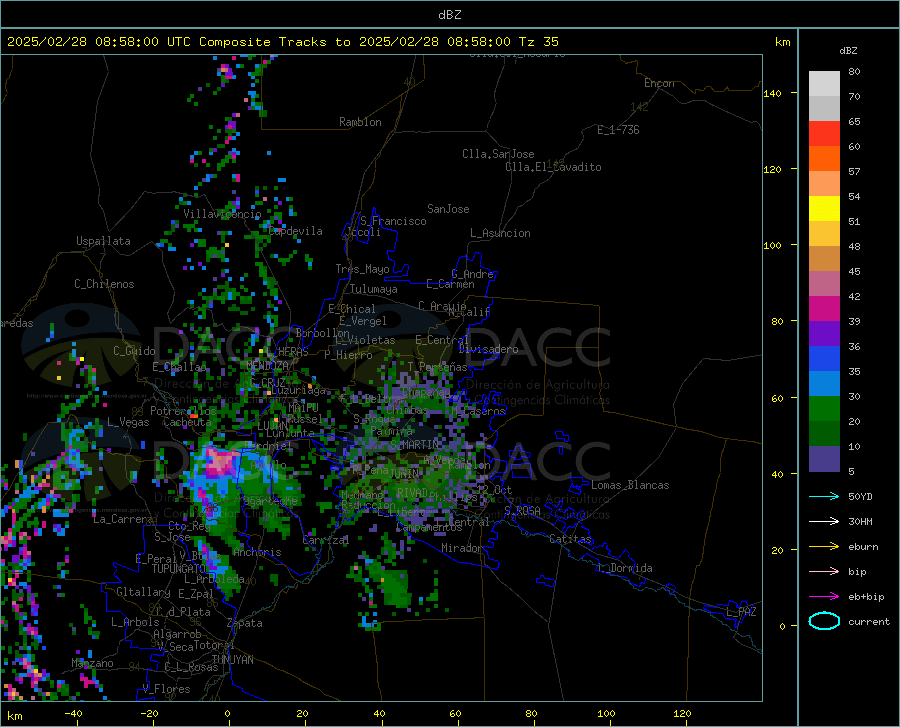Click the Lomas_Blancas map label
Screen dimensions: 900x727
[630, 485]
